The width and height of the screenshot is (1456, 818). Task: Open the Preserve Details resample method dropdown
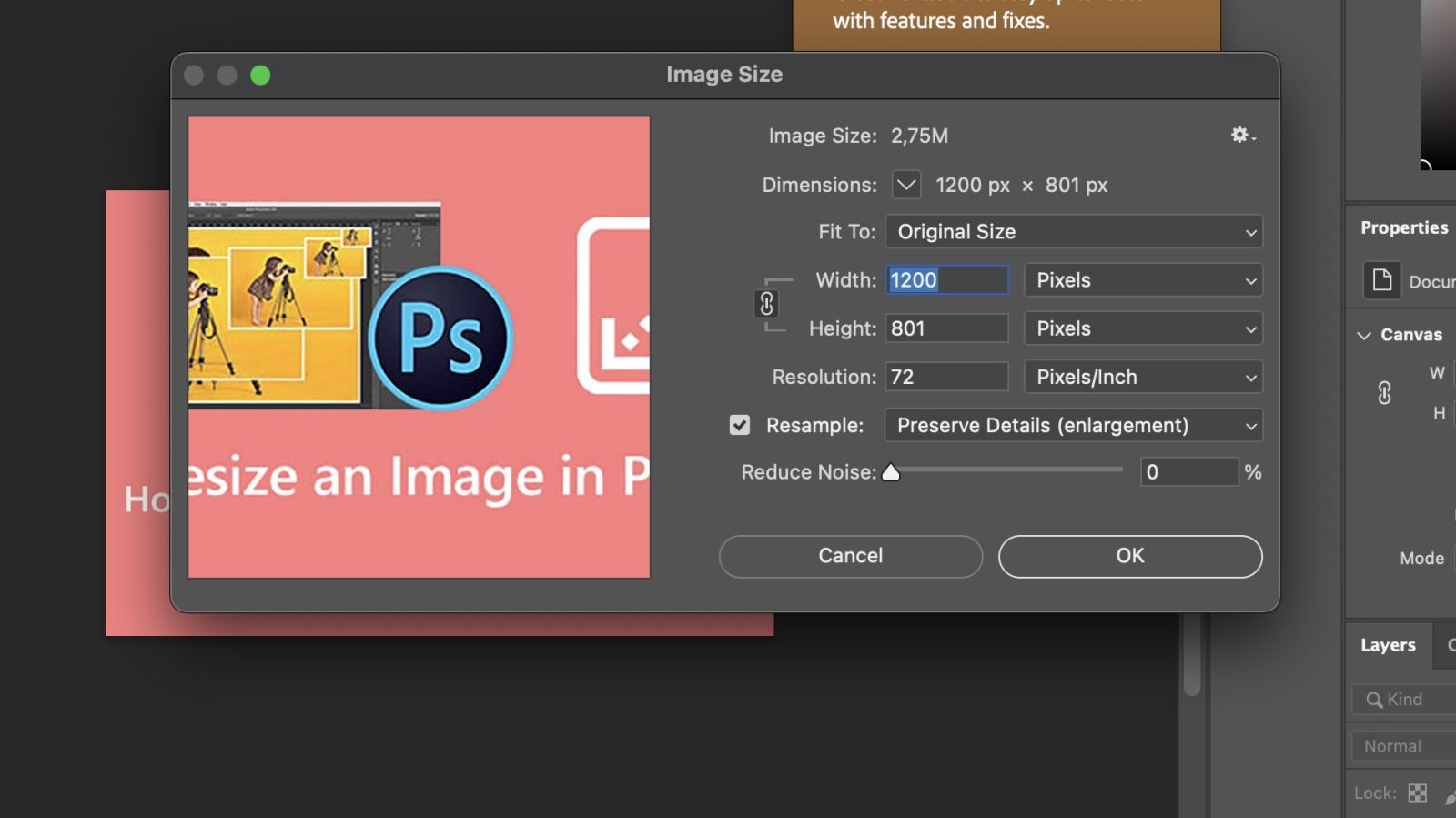tap(1074, 425)
